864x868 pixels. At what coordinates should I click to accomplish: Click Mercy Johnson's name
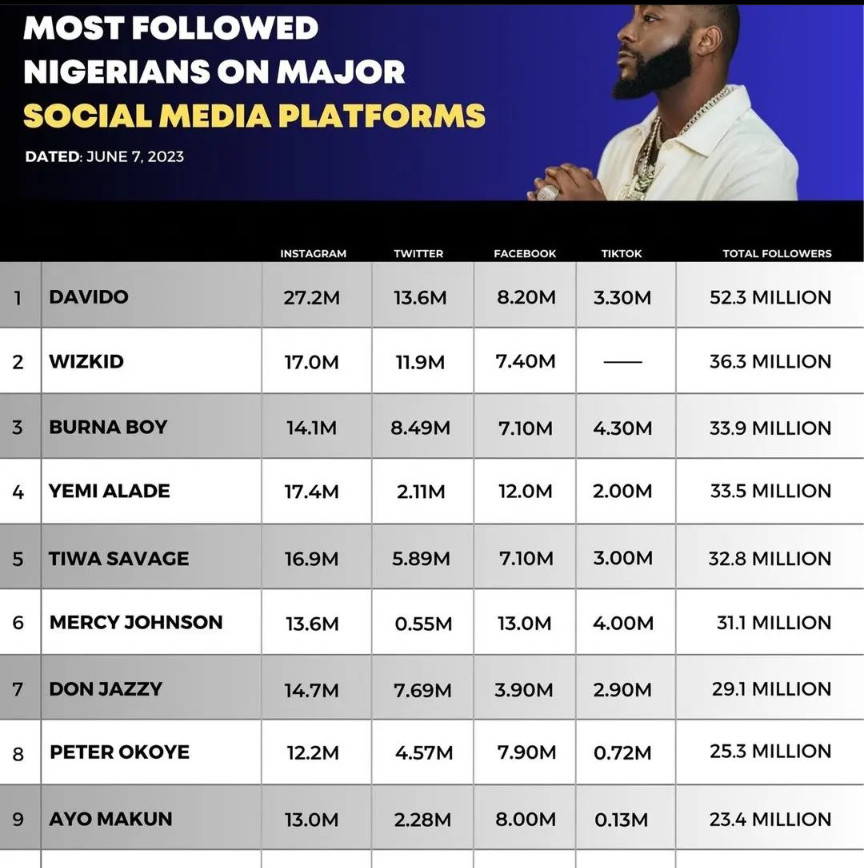136,622
